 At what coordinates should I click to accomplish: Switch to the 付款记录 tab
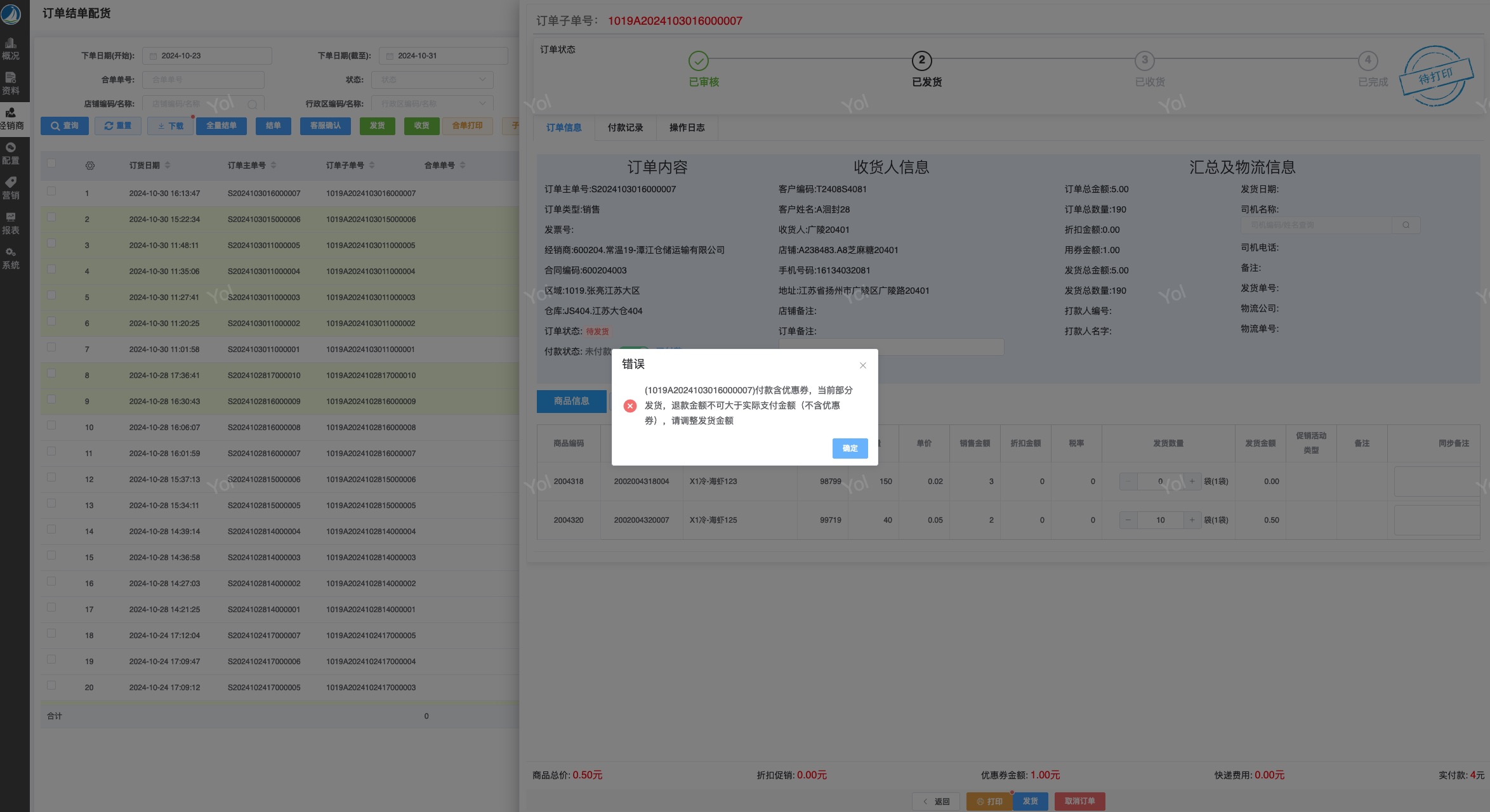pos(625,128)
